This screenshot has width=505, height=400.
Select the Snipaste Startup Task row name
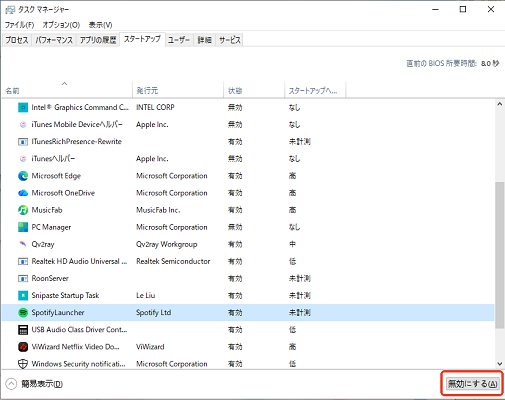pos(65,295)
